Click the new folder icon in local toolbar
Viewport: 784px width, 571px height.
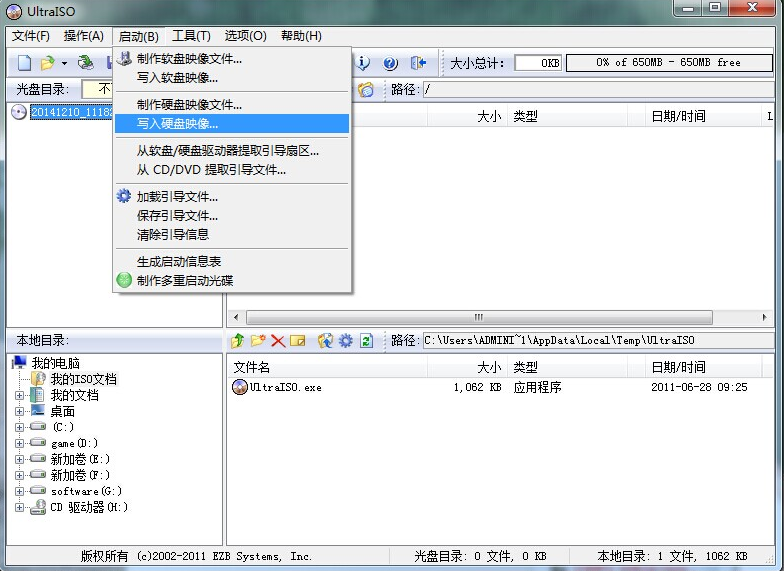[x=258, y=341]
